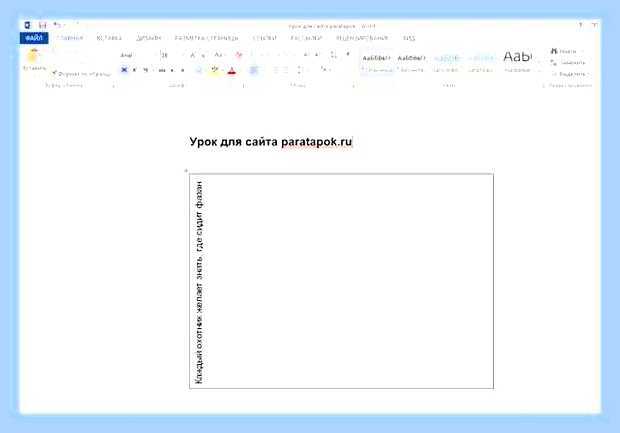Click the Undo arrow icon
The image size is (620, 433).
pos(57,25)
